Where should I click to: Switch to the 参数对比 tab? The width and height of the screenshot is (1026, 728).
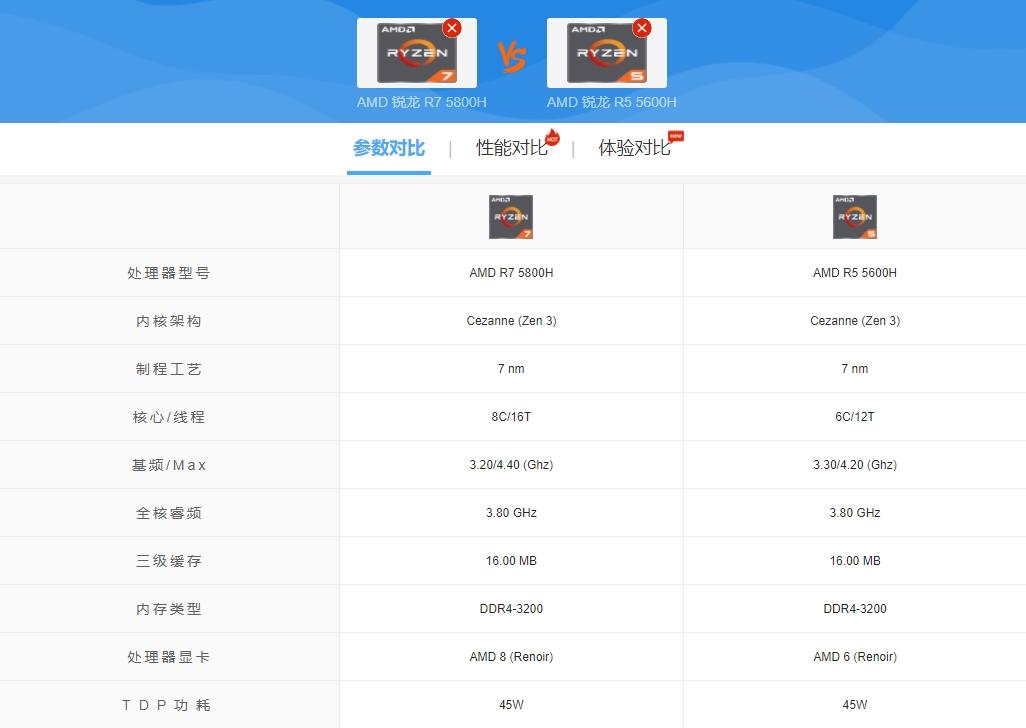coord(389,148)
